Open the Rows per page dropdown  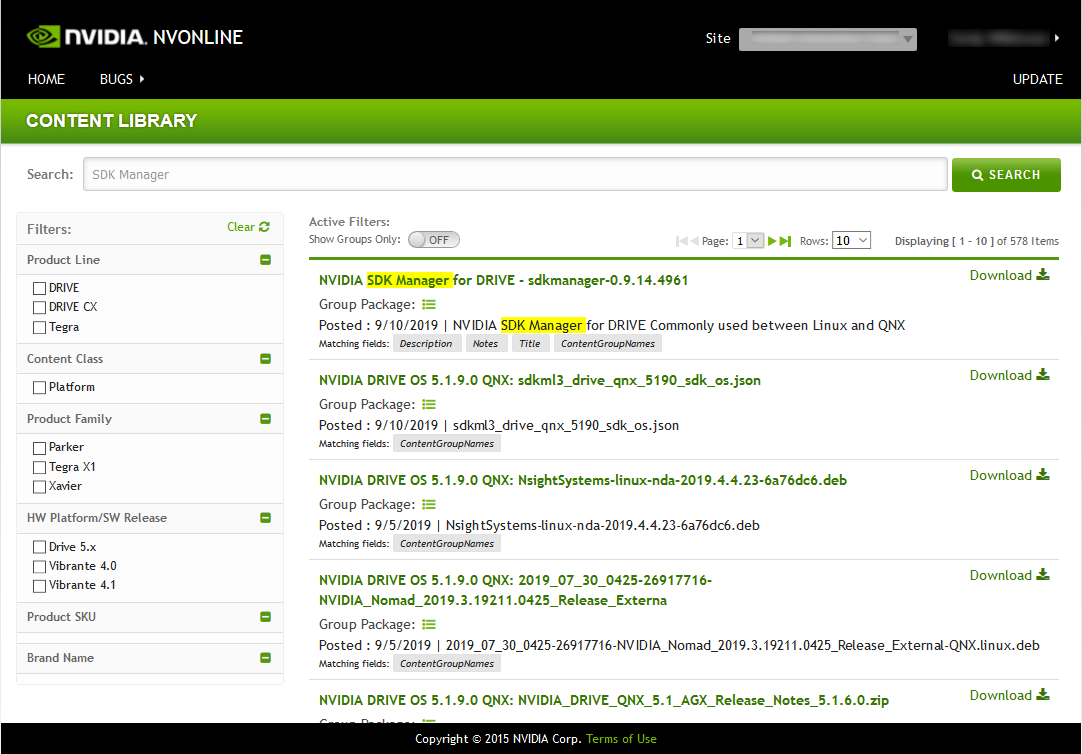(x=851, y=241)
